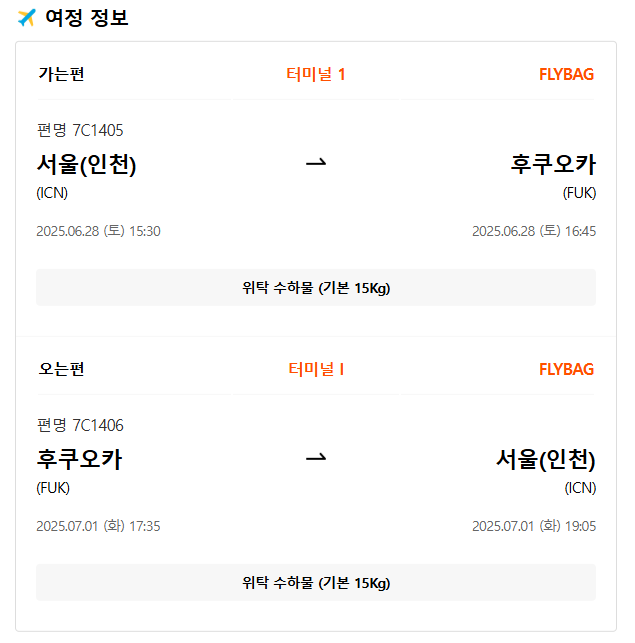Click the 여정 정보 page heading
This screenshot has width=635, height=643.
pos(87,18)
